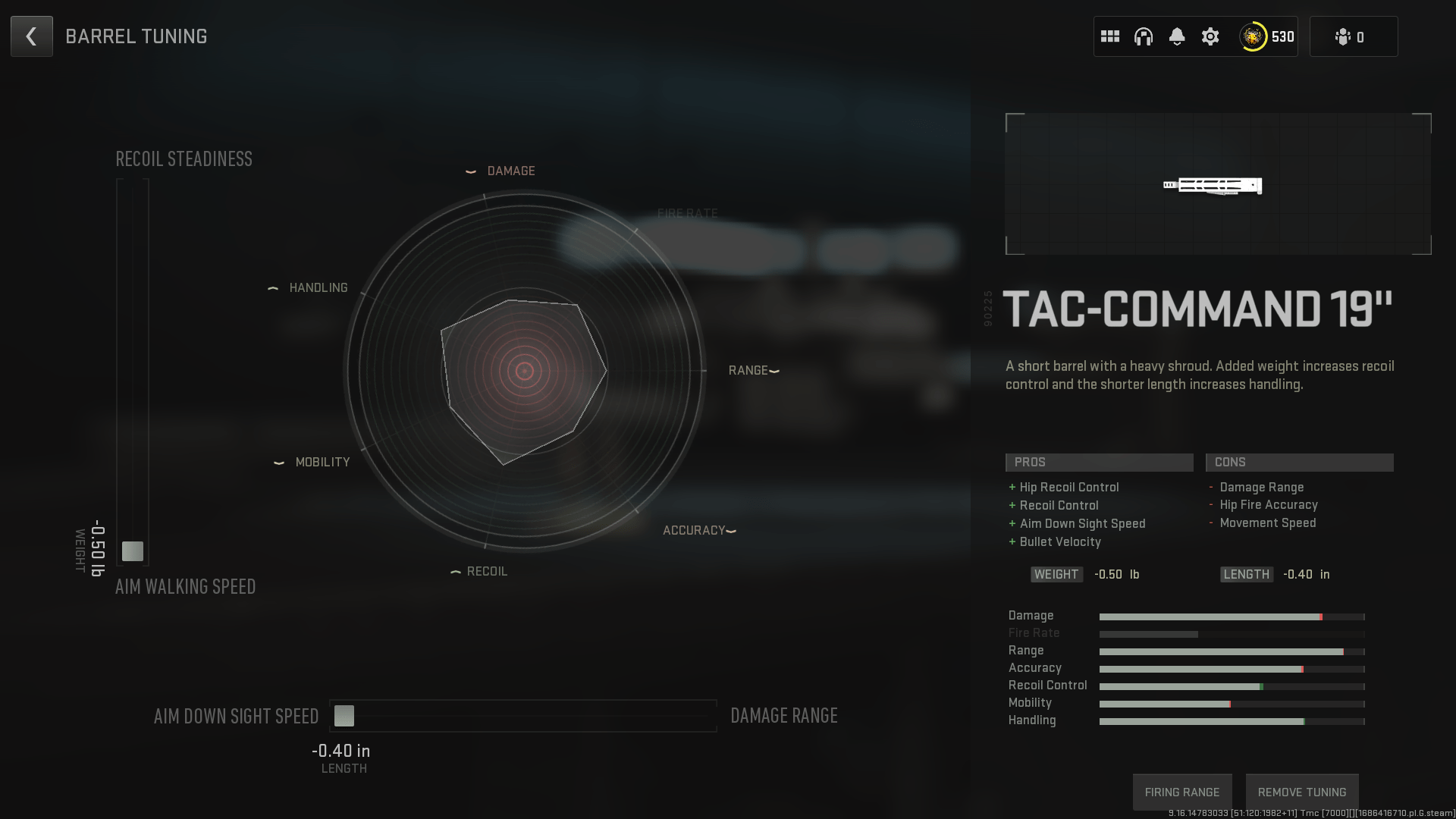Click the CONS header
1456x819 pixels.
tap(1300, 463)
